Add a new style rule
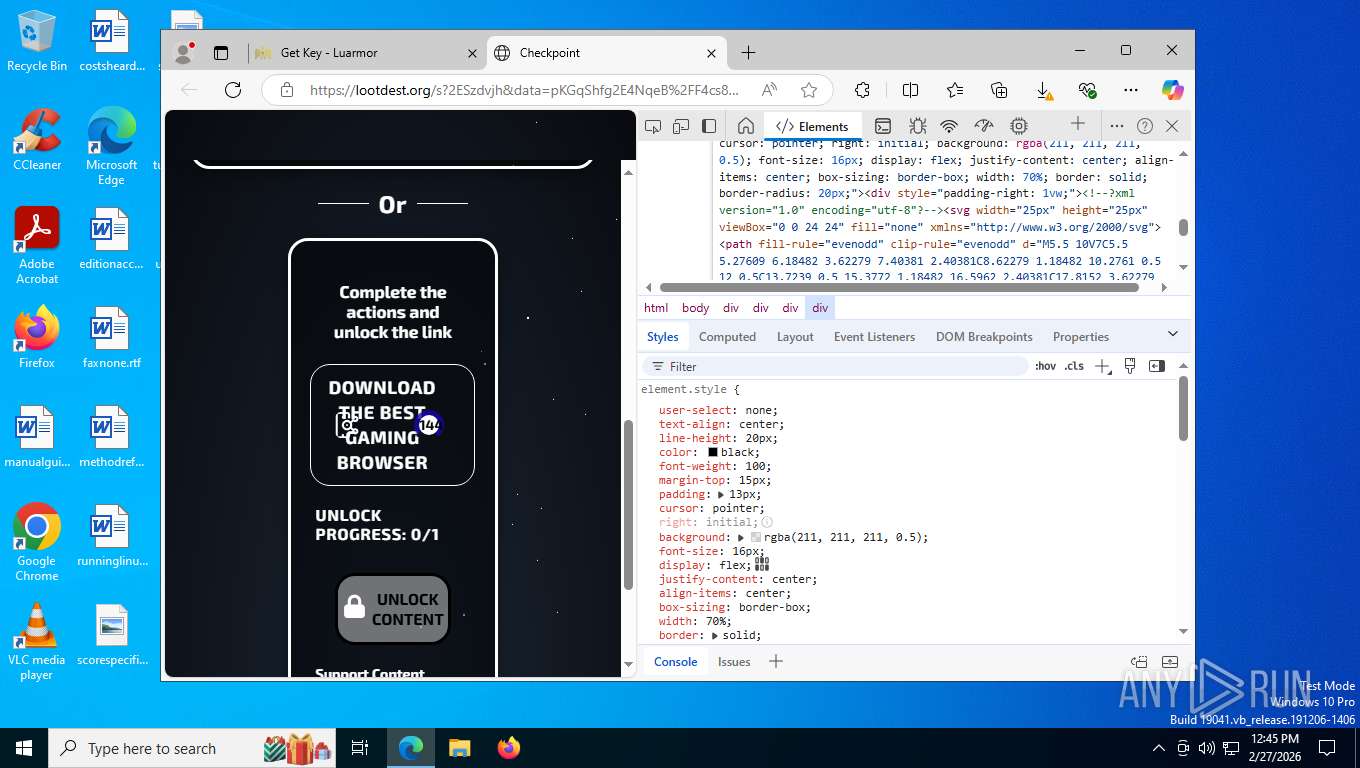Viewport: 1360px width, 768px height. tap(1102, 366)
